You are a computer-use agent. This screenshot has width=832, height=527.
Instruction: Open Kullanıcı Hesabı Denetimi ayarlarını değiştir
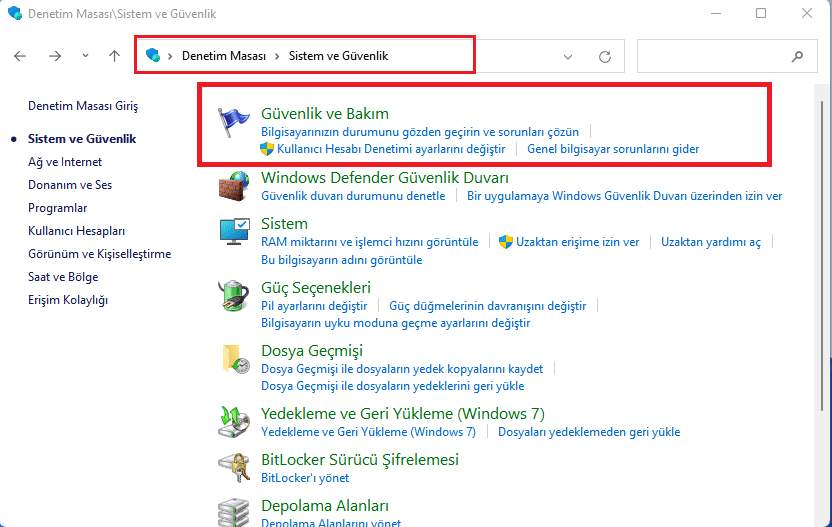click(x=391, y=149)
